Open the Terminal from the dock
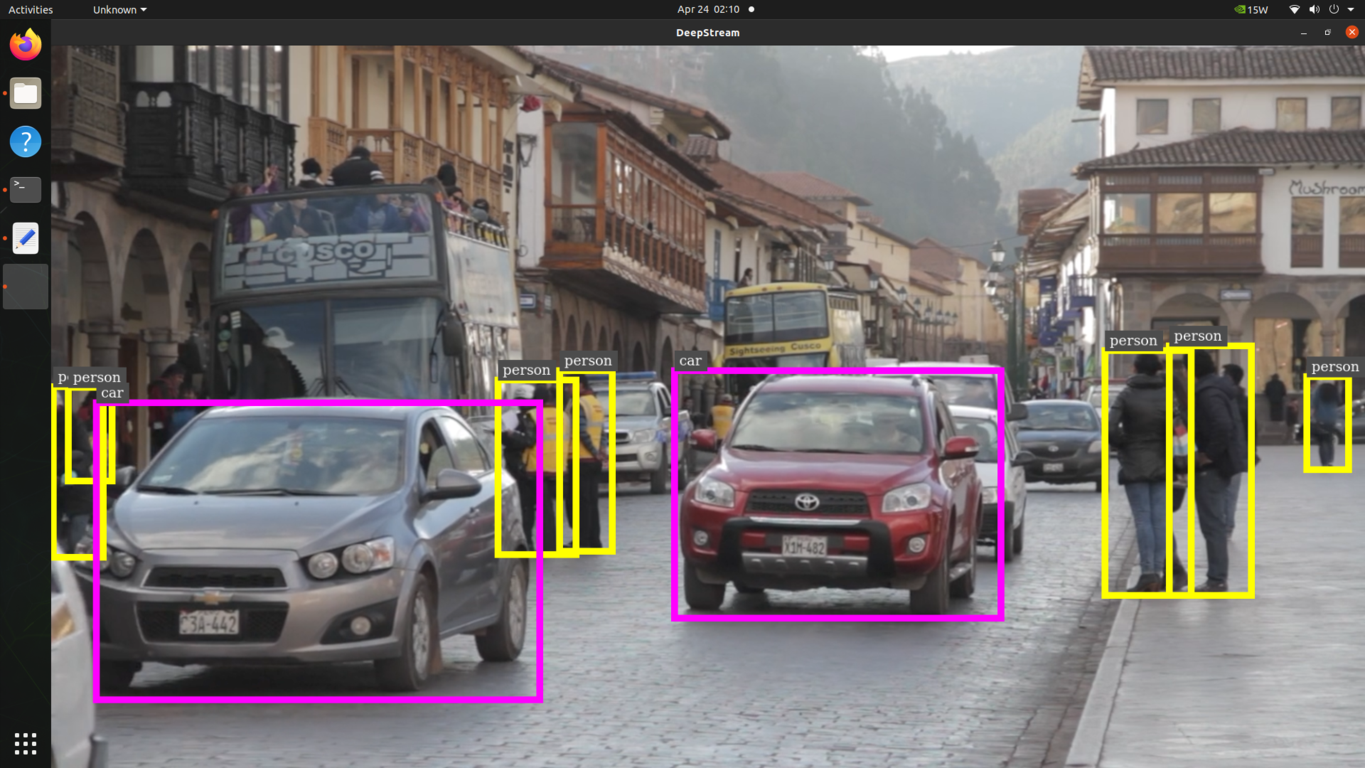 (25, 189)
